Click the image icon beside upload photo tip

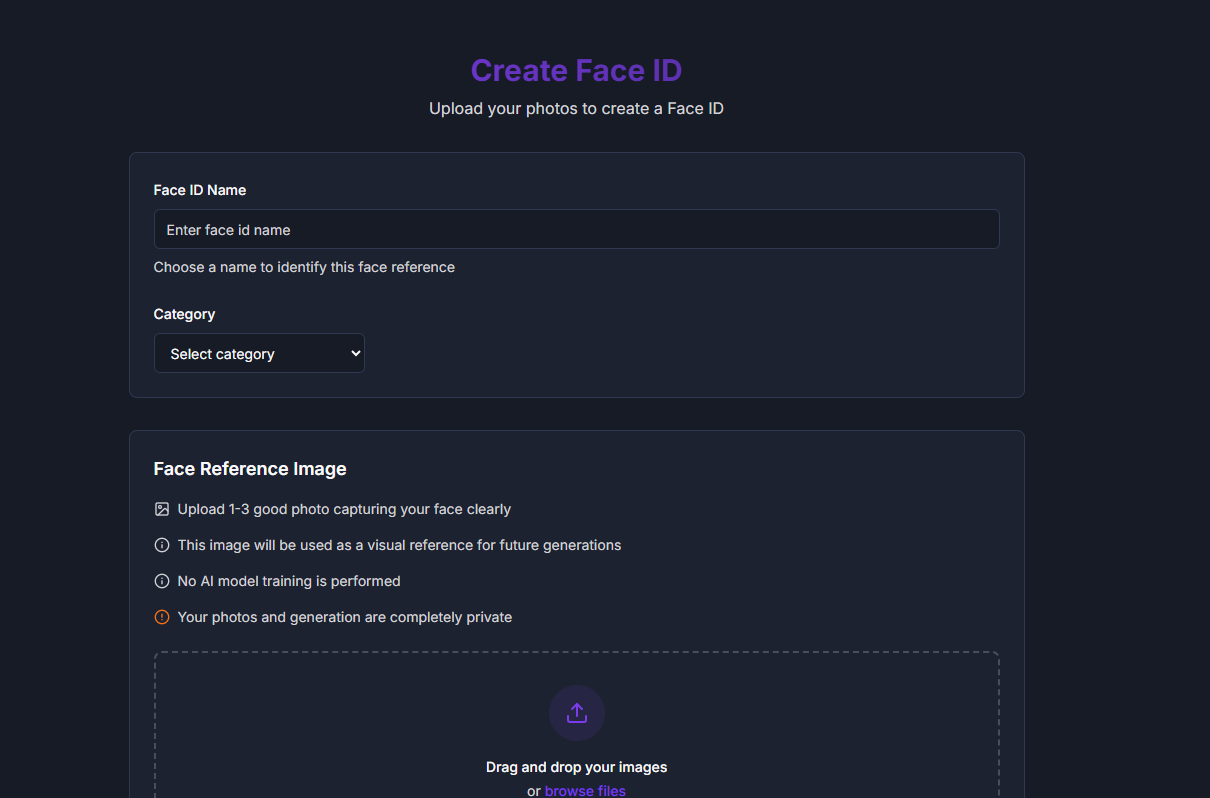click(x=162, y=509)
